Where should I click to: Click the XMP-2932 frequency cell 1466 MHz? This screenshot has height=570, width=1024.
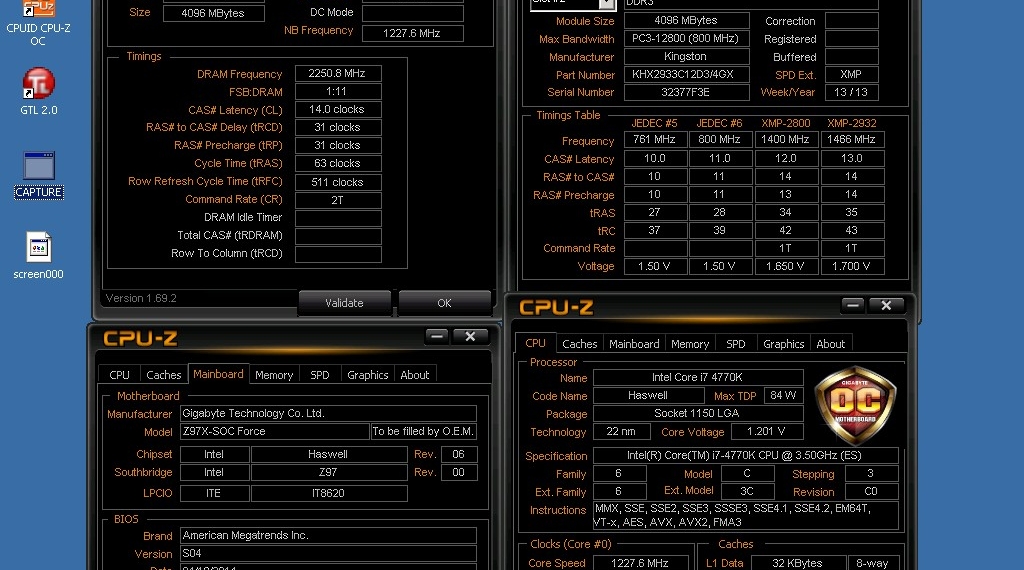point(852,139)
